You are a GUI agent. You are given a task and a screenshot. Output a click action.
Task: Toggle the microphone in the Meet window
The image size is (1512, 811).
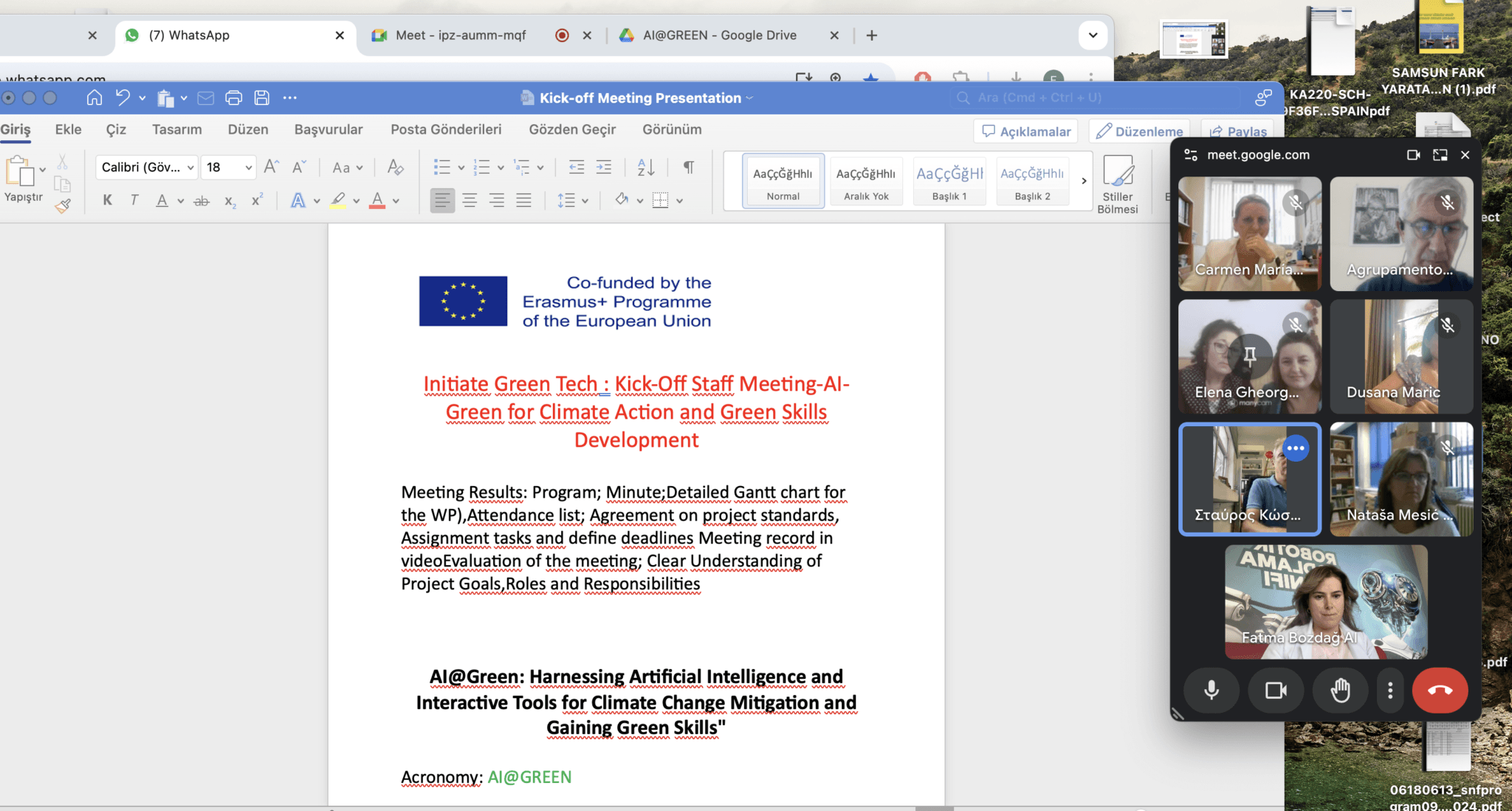tap(1211, 690)
